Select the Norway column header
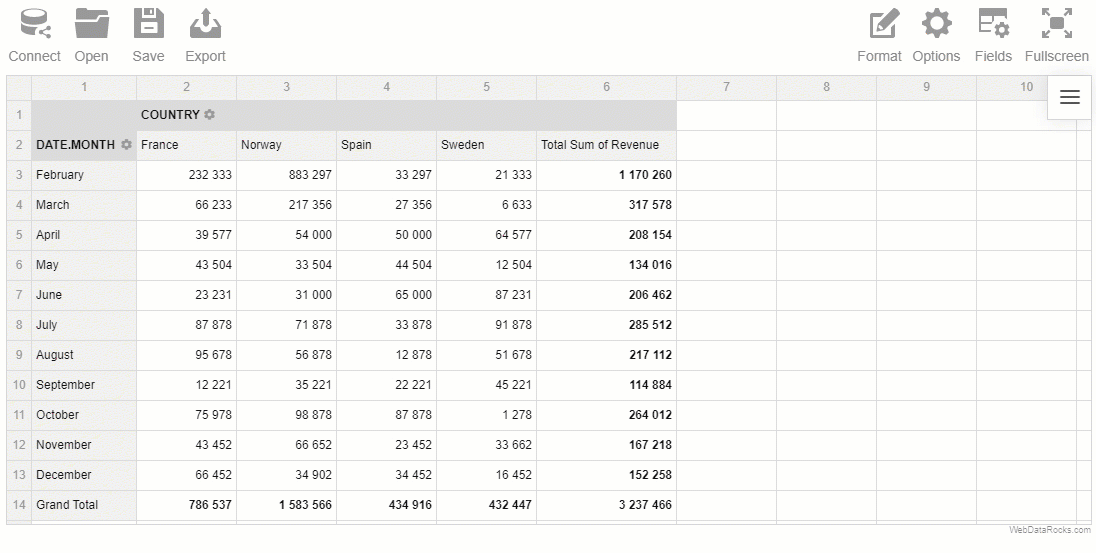This screenshot has width=1096, height=553. pos(287,145)
